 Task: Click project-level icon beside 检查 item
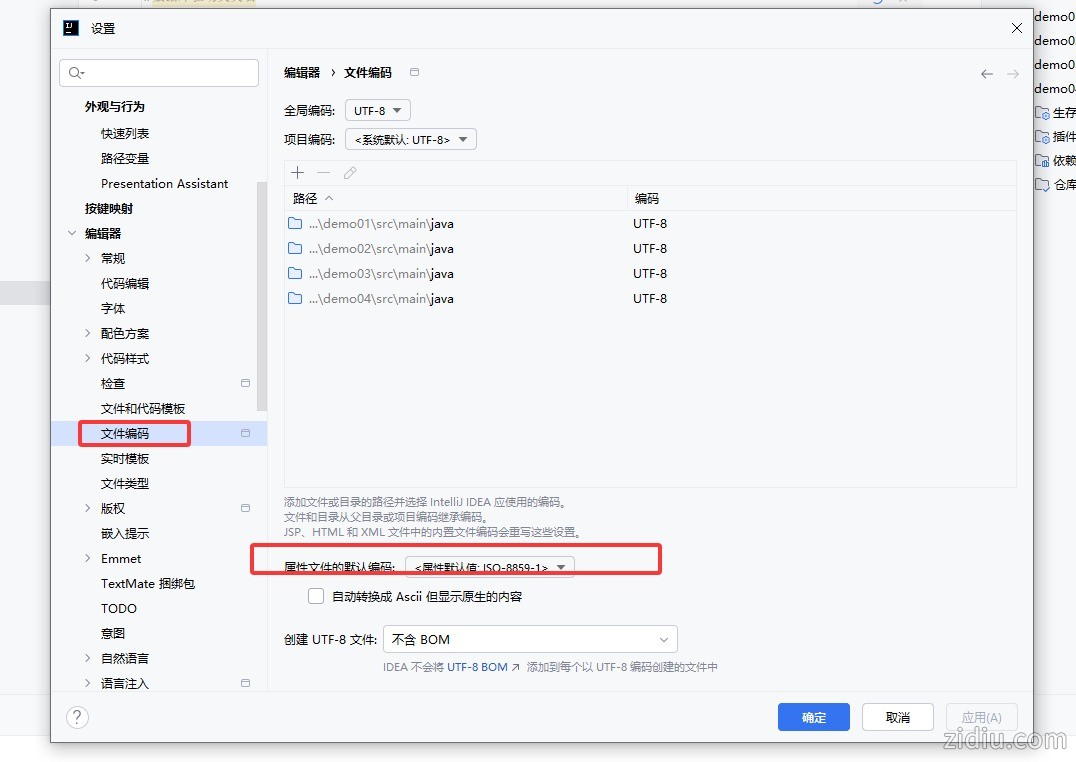click(x=245, y=383)
